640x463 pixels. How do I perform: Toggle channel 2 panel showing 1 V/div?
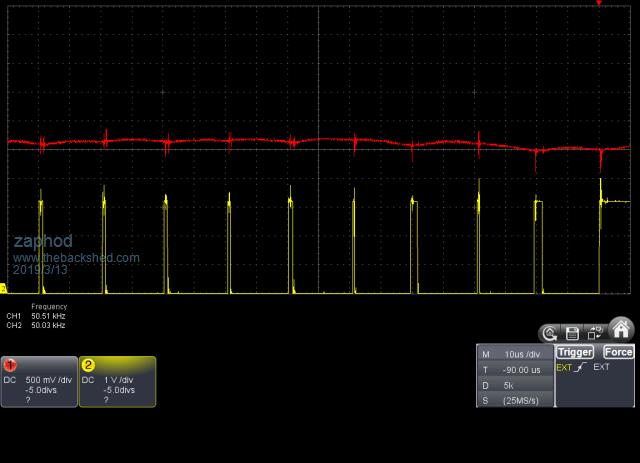tap(117, 383)
